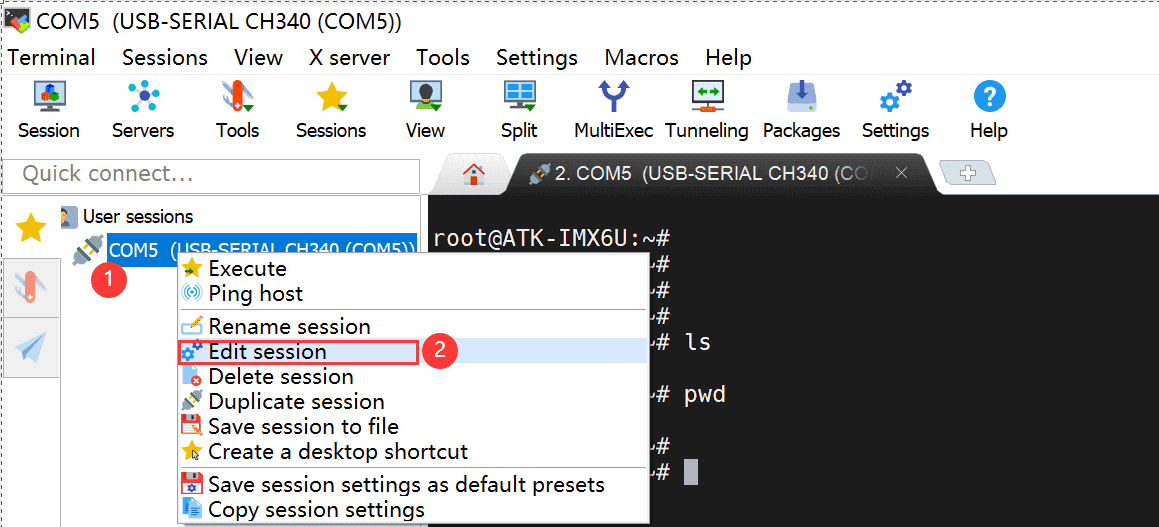Switch to the home tab
Viewport: 1159px width, 527px height.
tap(473, 174)
